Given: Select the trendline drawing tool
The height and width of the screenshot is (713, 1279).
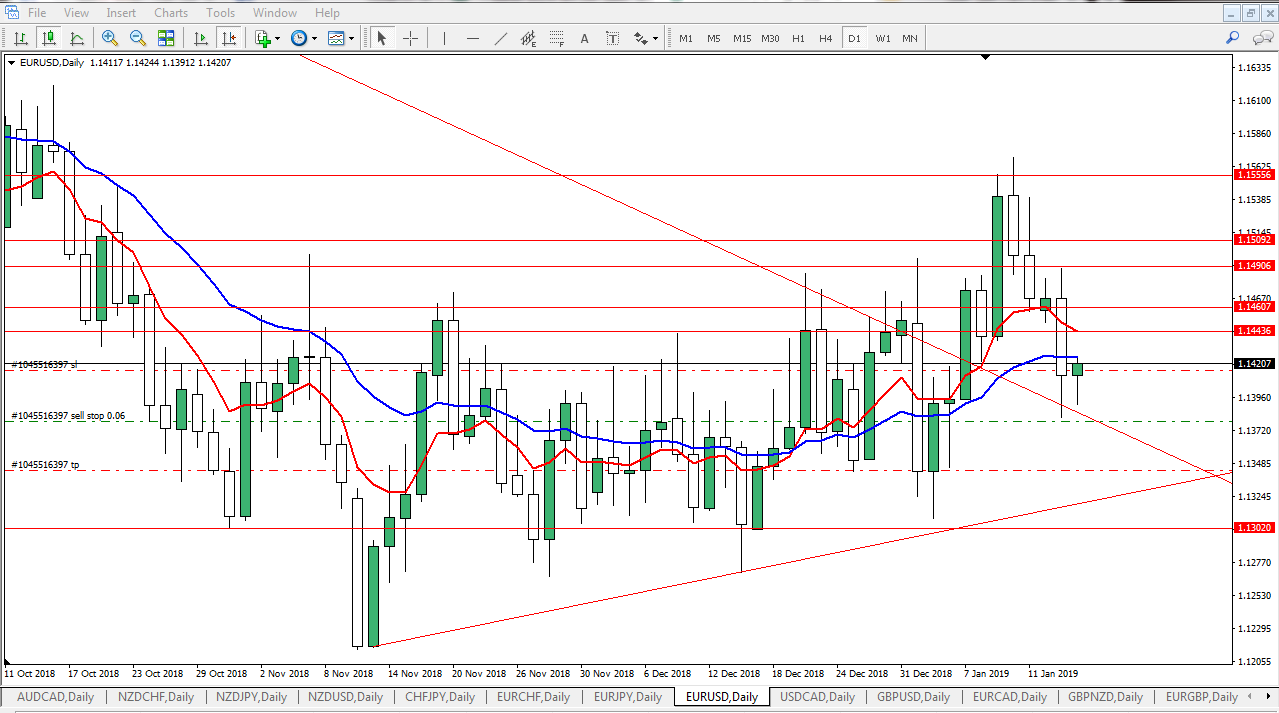Looking at the screenshot, I should click(x=501, y=38).
